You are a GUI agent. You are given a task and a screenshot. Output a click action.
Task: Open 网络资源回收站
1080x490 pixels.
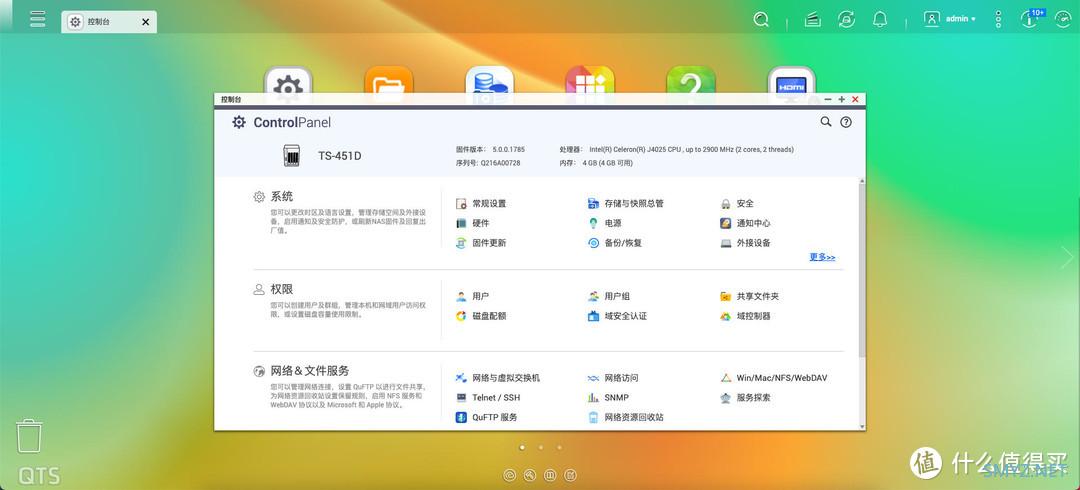coord(625,418)
